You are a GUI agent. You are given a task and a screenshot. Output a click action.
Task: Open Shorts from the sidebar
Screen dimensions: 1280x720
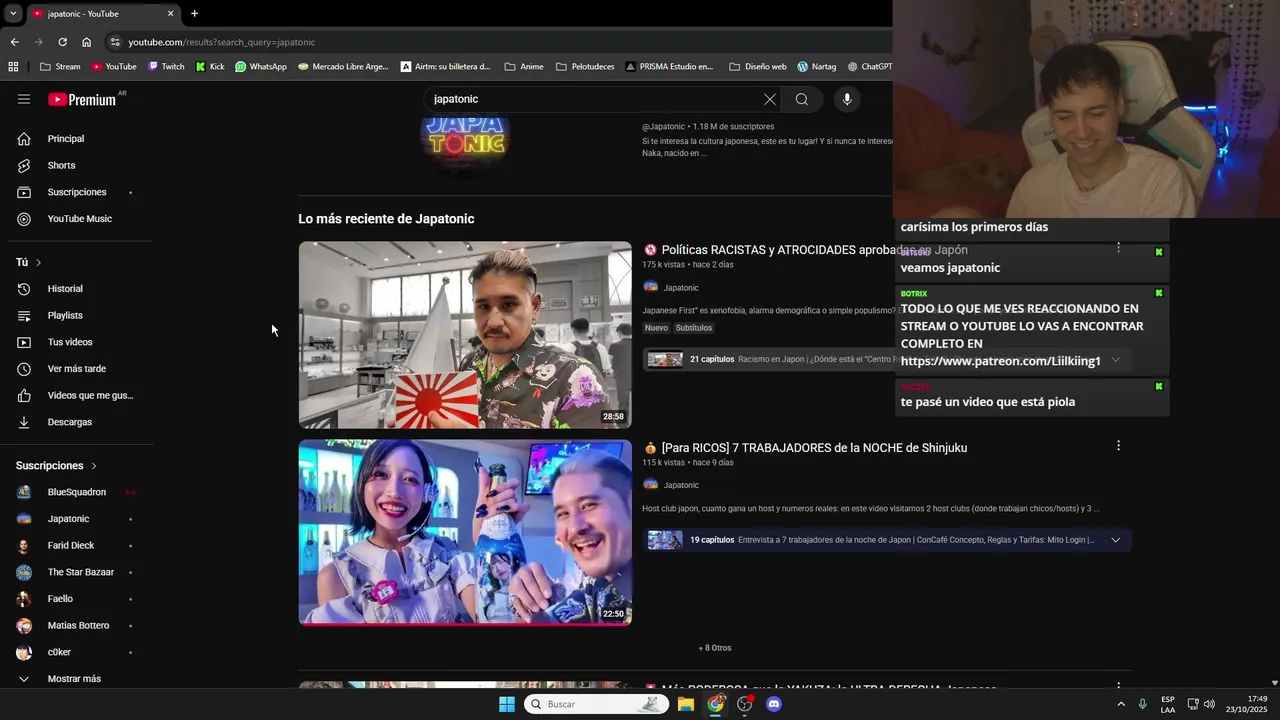(x=76, y=165)
